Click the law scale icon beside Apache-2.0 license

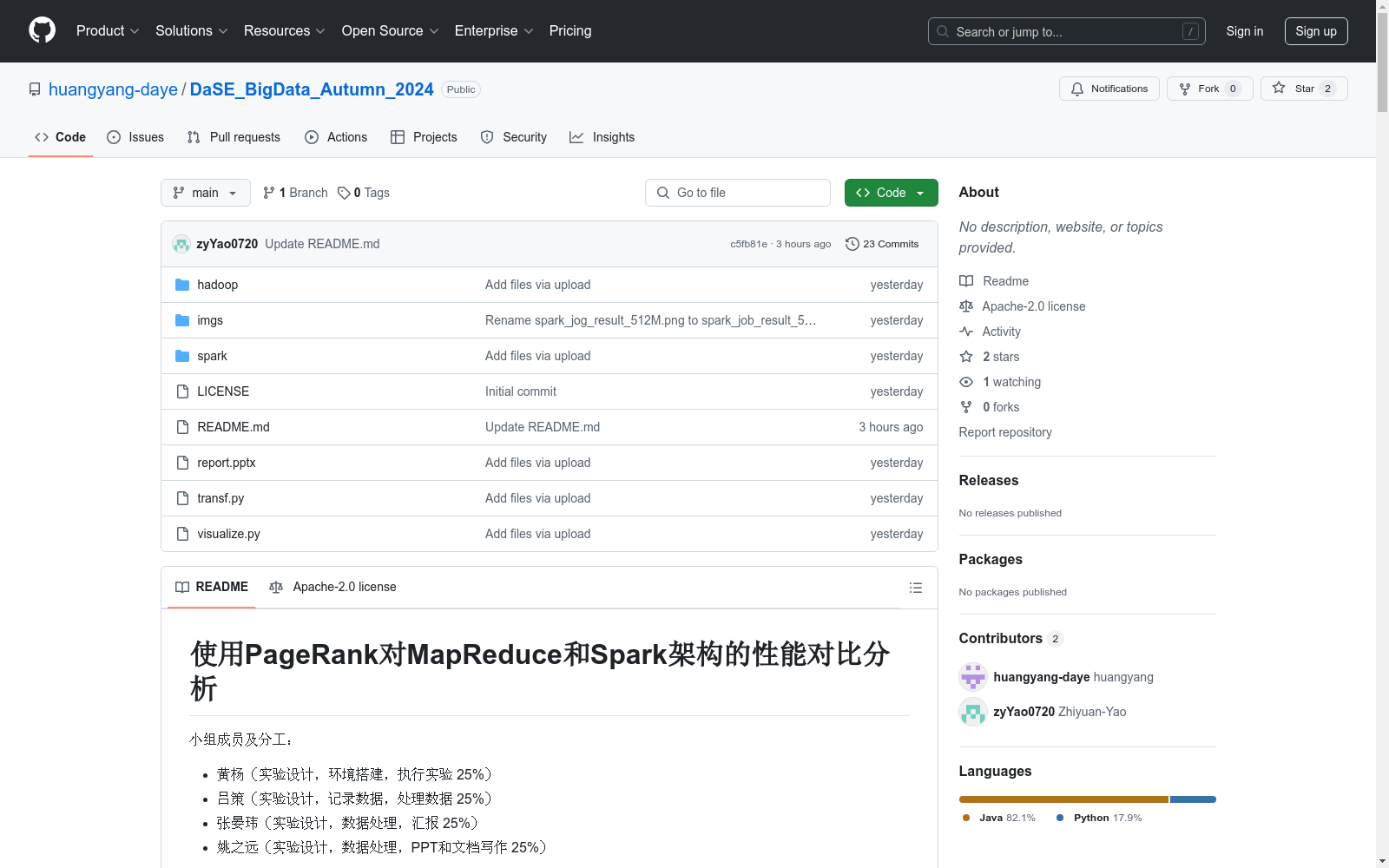[966, 306]
